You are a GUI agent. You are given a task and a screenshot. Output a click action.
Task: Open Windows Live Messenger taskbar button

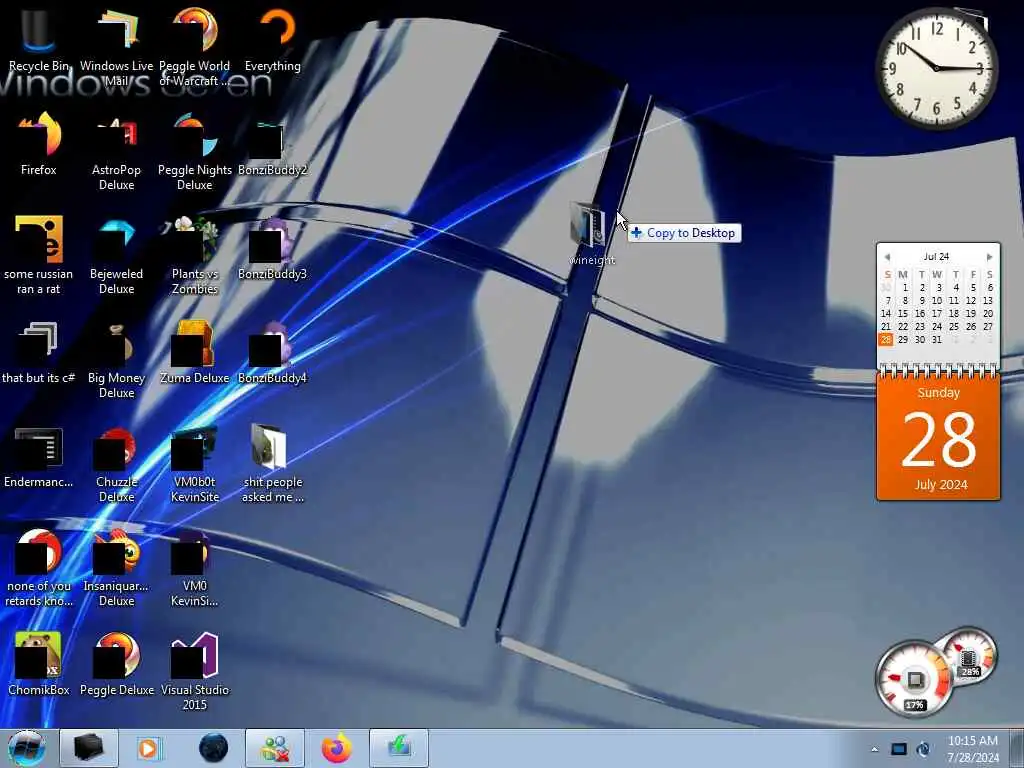click(x=275, y=748)
